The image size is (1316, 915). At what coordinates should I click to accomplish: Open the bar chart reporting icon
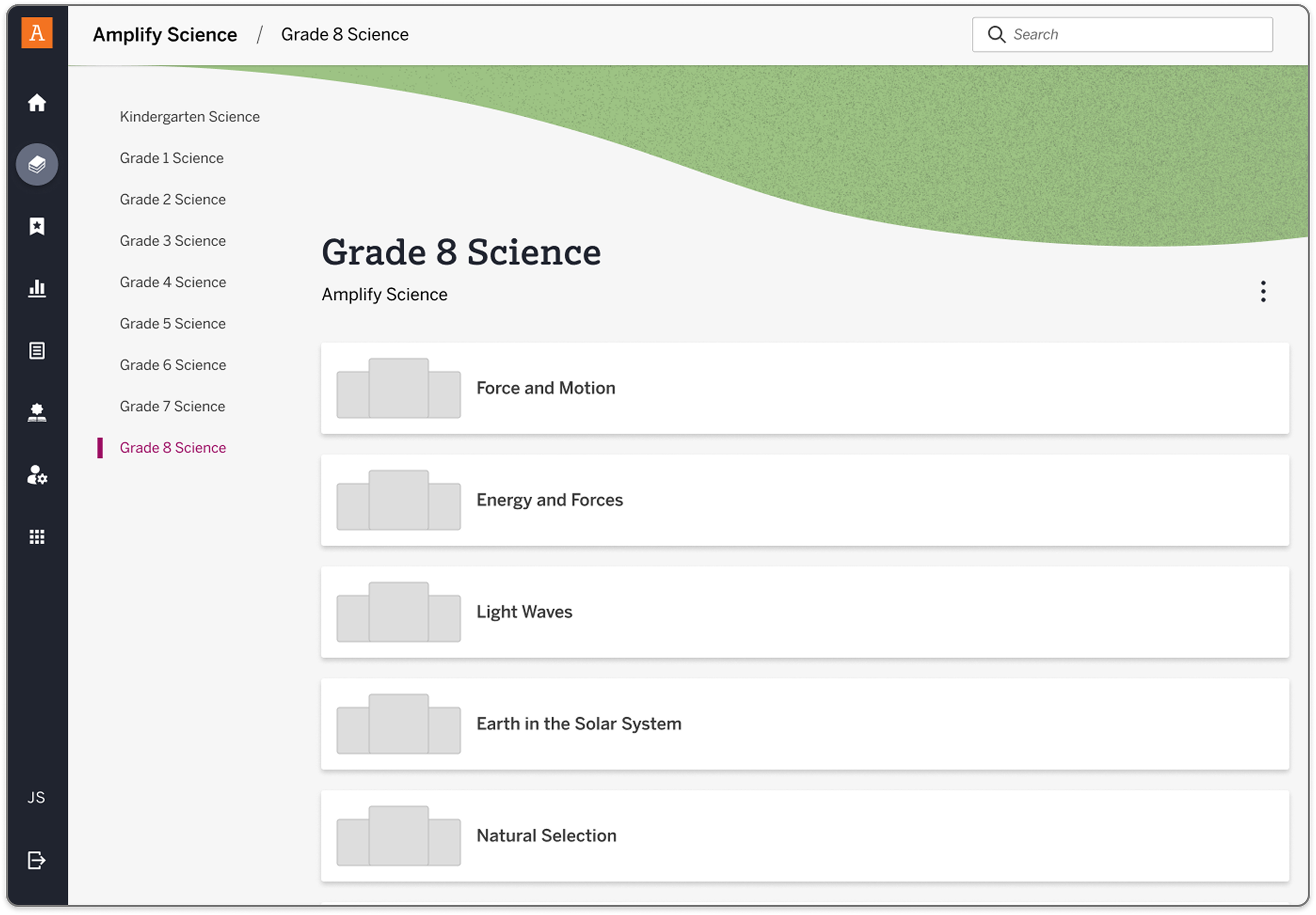[37, 288]
